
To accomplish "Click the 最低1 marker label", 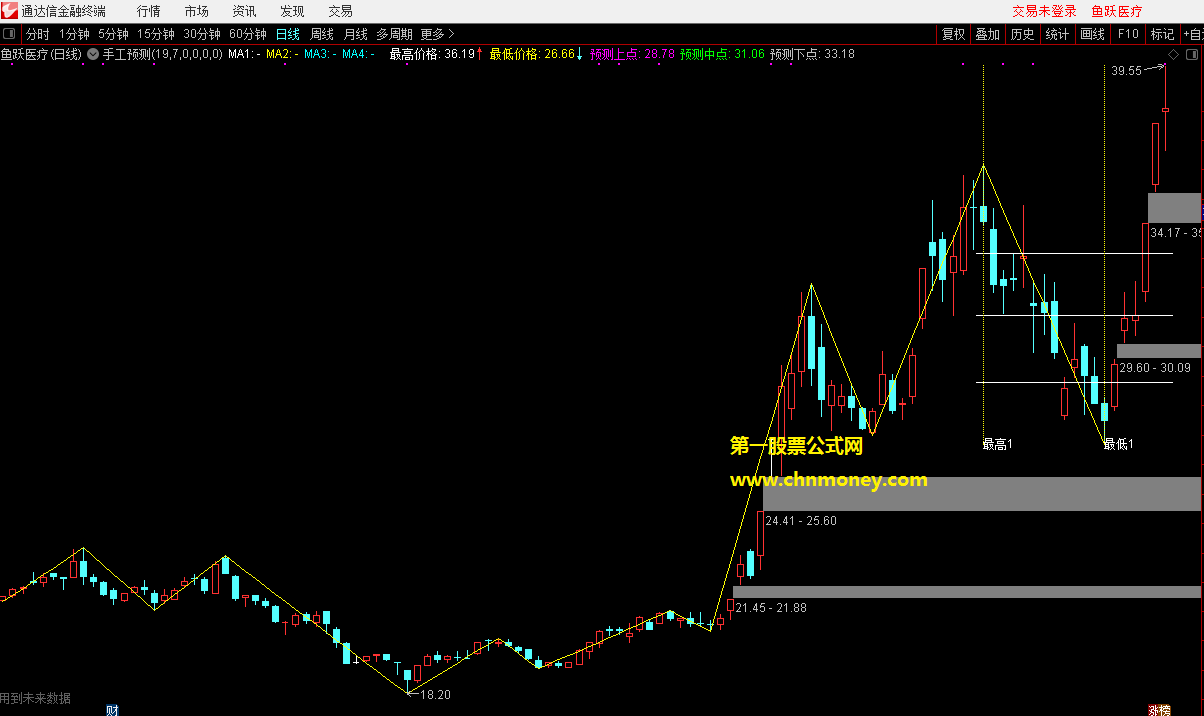I will 1118,444.
